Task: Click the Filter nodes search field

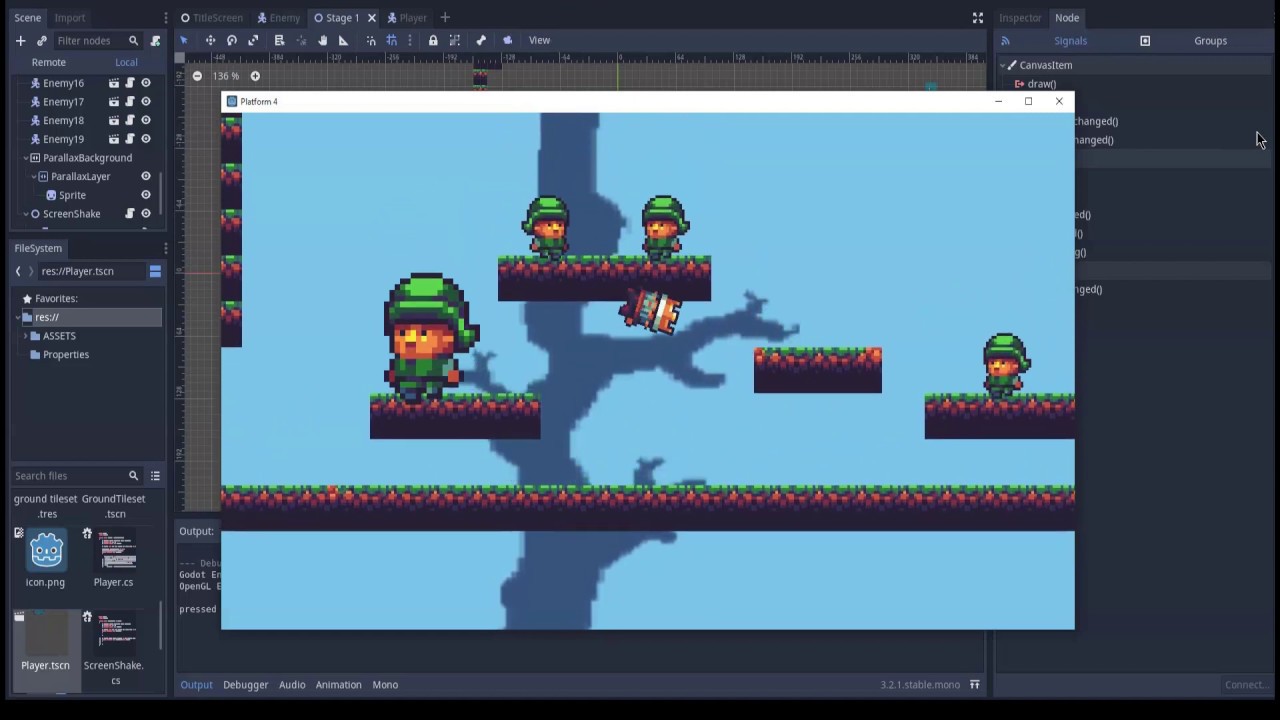Action: tap(97, 41)
